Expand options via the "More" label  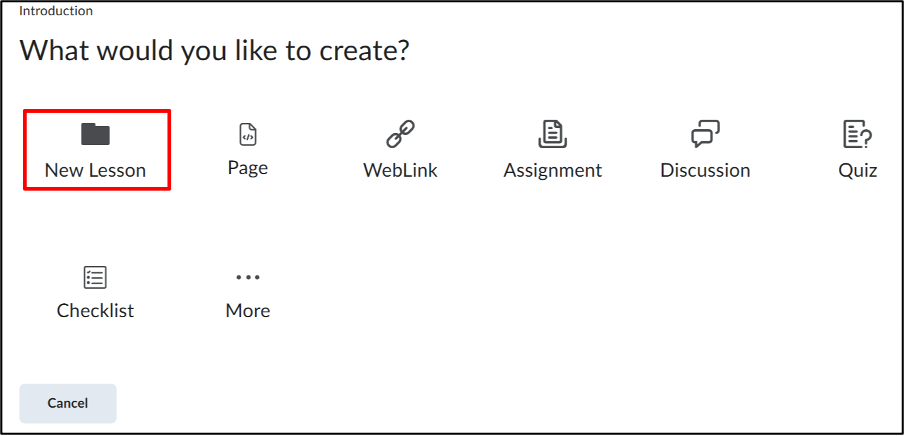[x=248, y=310]
